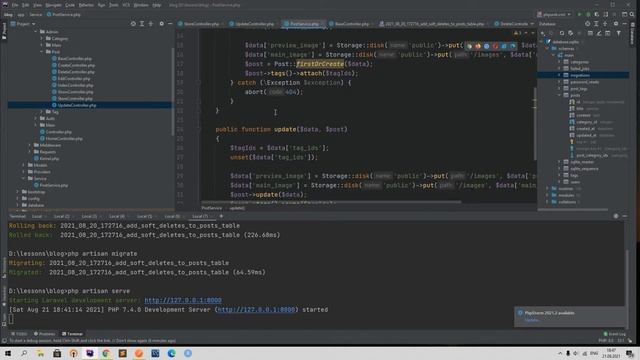640x360 pixels.
Task: Open Windows Start menu
Action: (8, 353)
